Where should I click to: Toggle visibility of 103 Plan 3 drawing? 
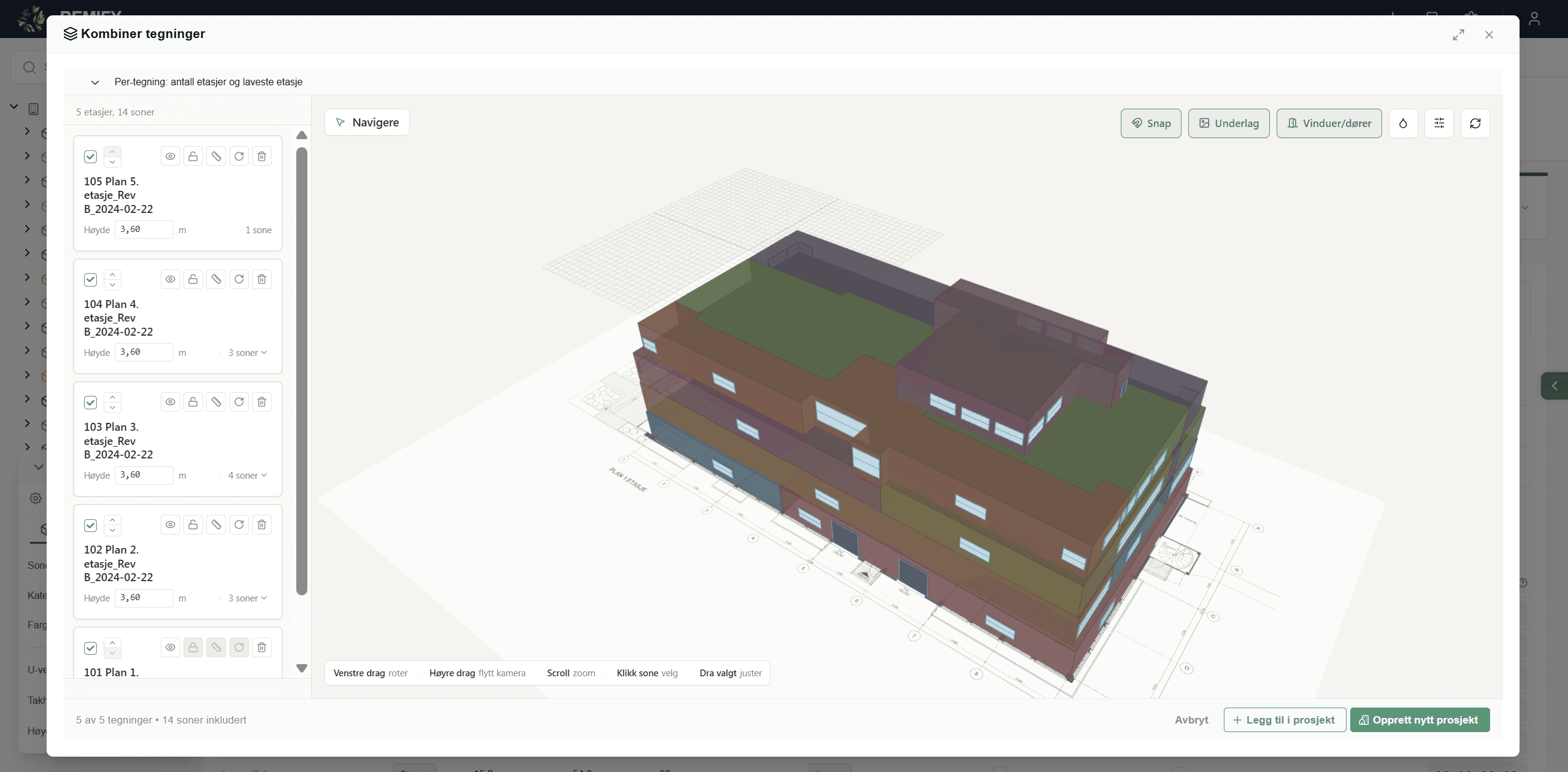[x=171, y=402]
